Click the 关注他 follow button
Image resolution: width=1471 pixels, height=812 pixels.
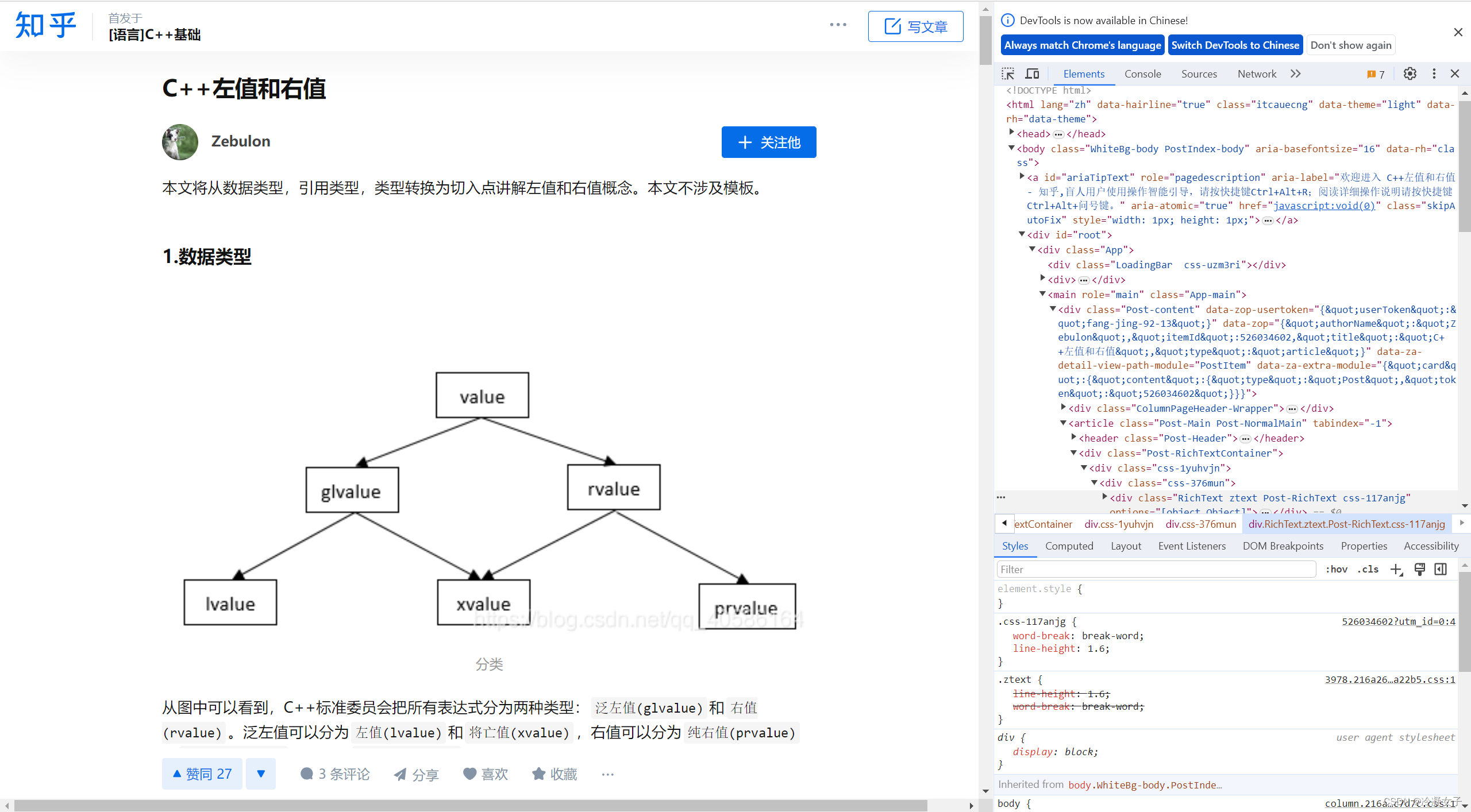768,142
